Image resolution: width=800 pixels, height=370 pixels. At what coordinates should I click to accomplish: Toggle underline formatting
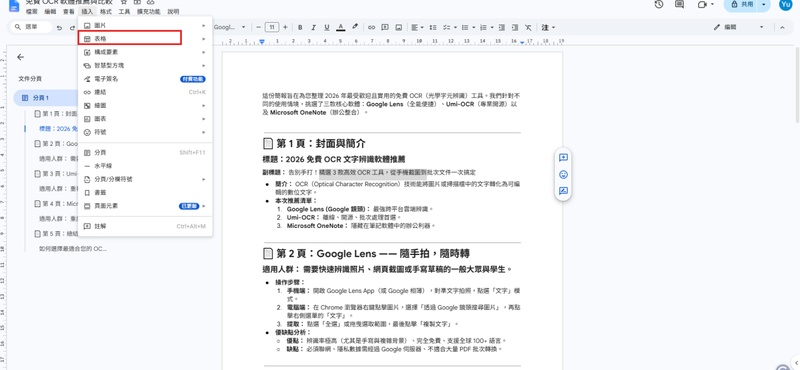click(327, 27)
